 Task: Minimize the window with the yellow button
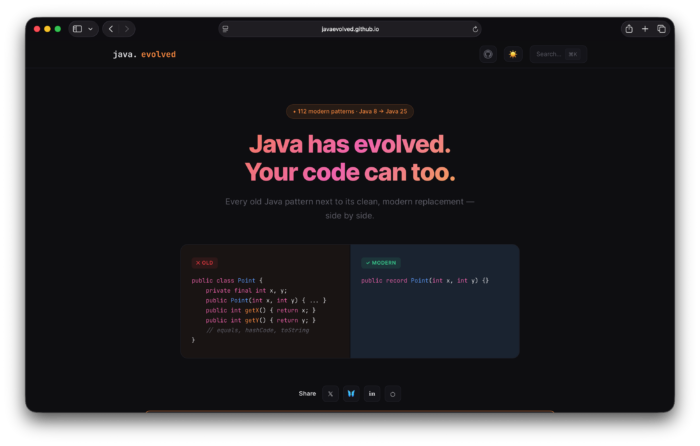(x=47, y=29)
